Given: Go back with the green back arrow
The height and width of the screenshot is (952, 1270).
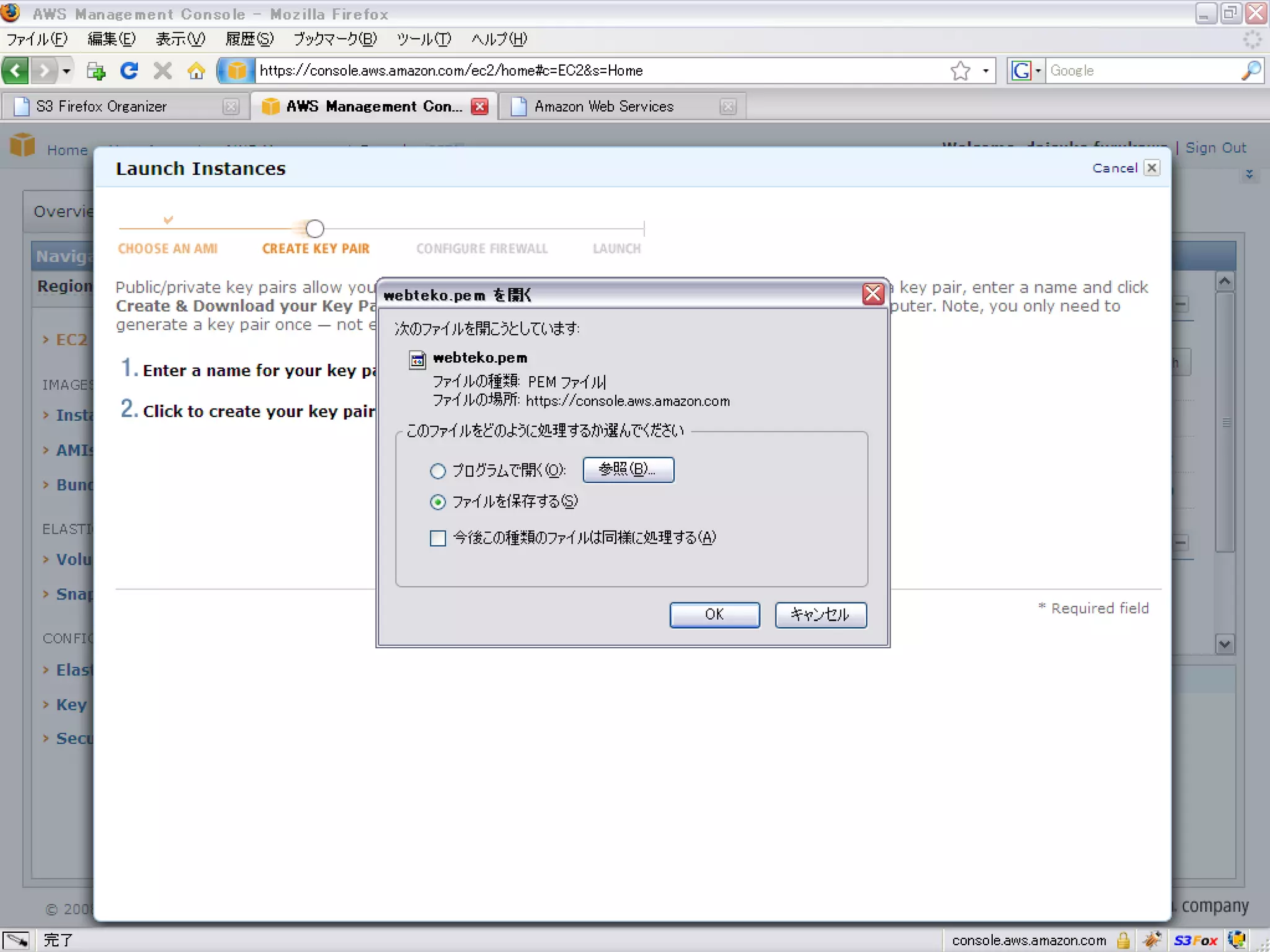Looking at the screenshot, I should pyautogui.click(x=16, y=71).
